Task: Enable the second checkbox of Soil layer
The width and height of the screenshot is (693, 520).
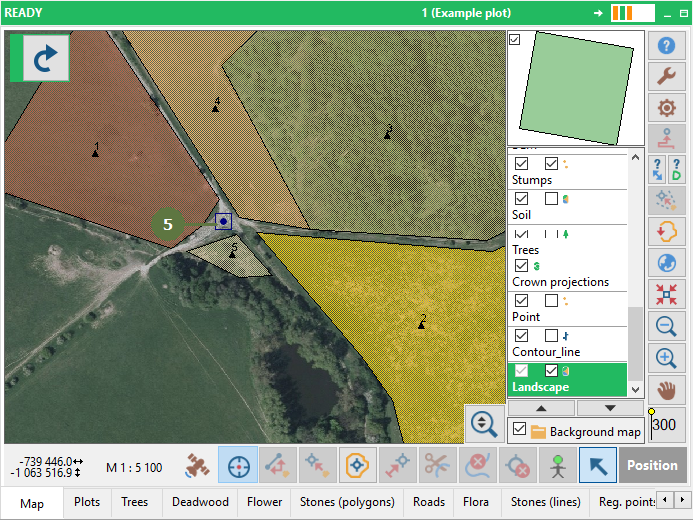Action: click(x=551, y=198)
